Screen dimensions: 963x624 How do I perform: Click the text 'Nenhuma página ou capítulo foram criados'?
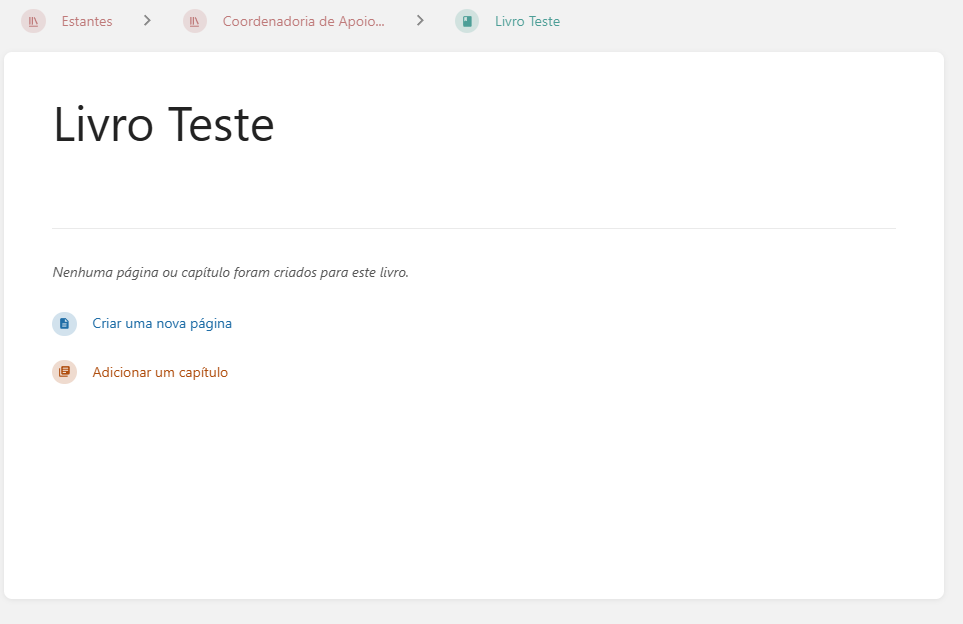pos(185,272)
